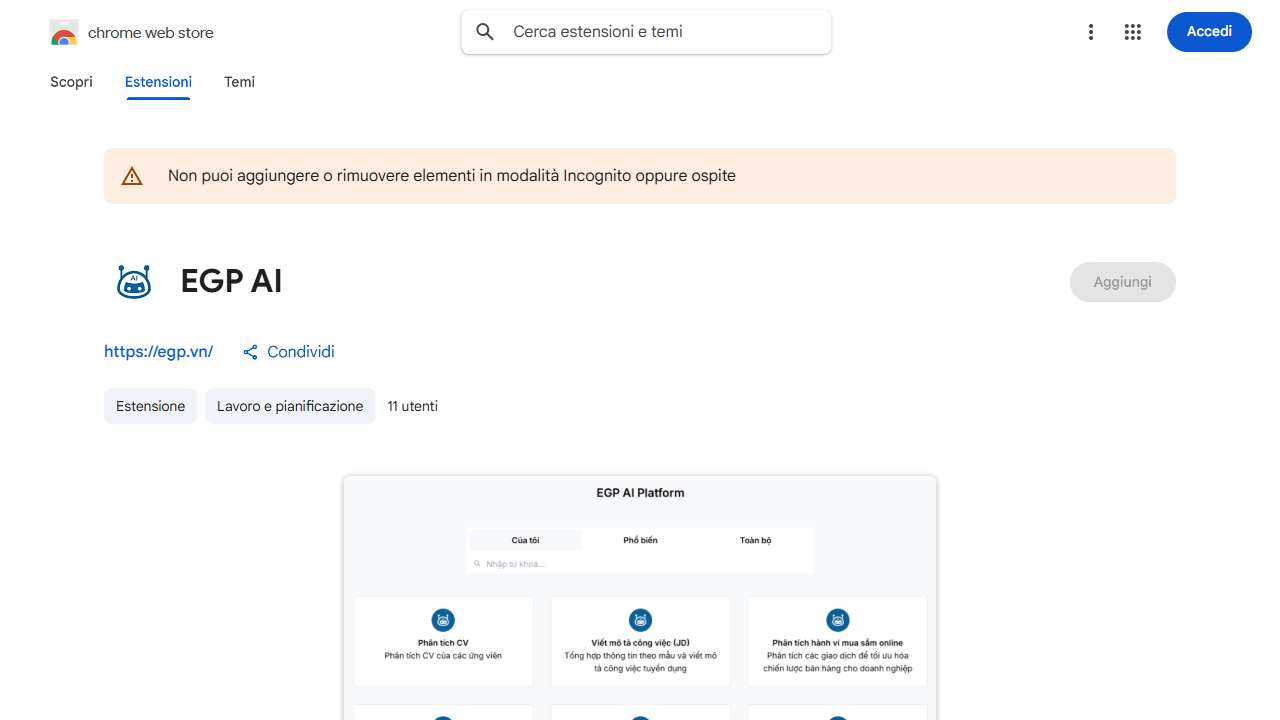Click the Cerca estensioni e temi field
Image resolution: width=1280 pixels, height=720 pixels.
(x=660, y=32)
